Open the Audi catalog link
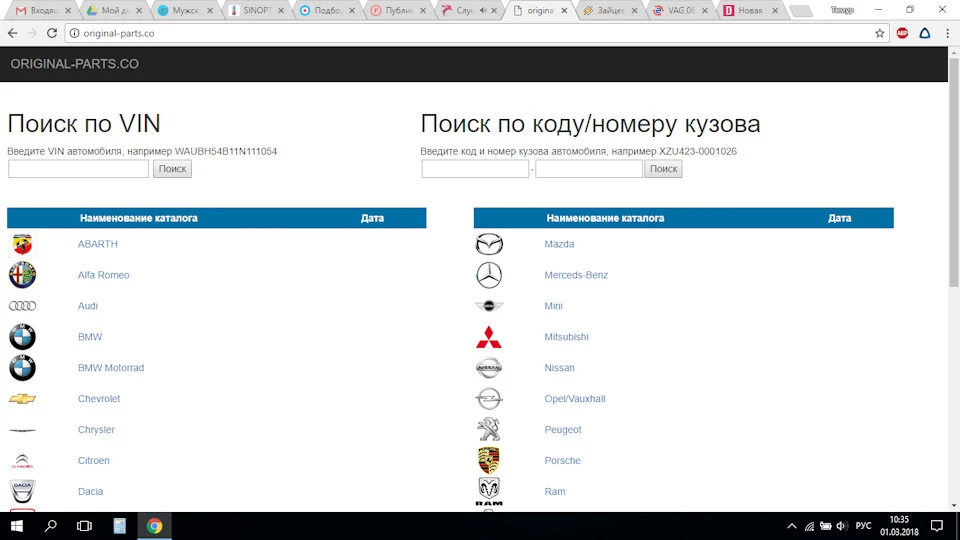The image size is (960, 540). point(88,306)
